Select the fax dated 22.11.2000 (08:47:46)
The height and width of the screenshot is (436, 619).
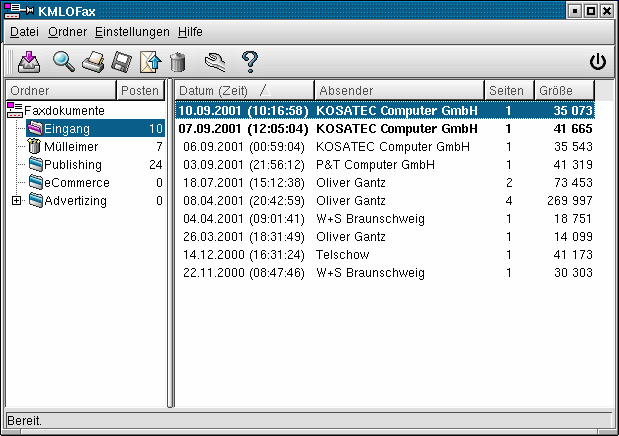385,272
